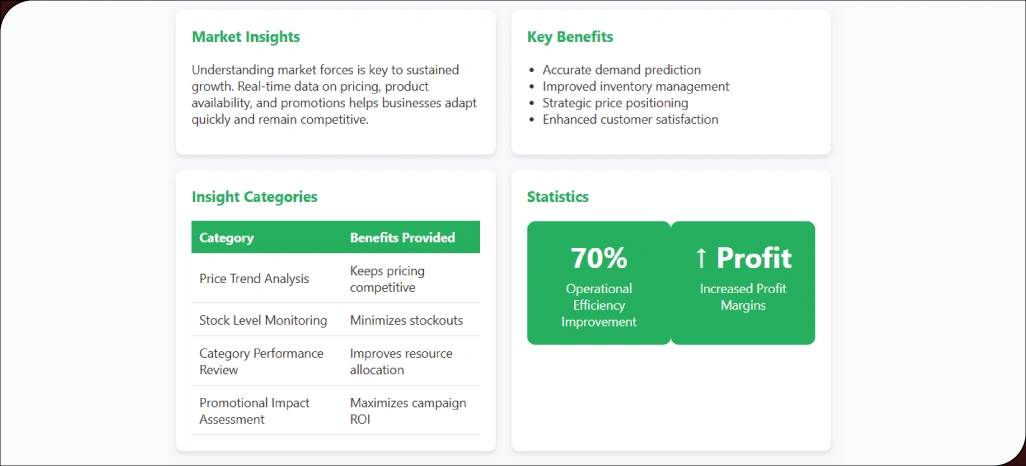Click the Category column header
The image size is (1026, 466).
(x=227, y=238)
